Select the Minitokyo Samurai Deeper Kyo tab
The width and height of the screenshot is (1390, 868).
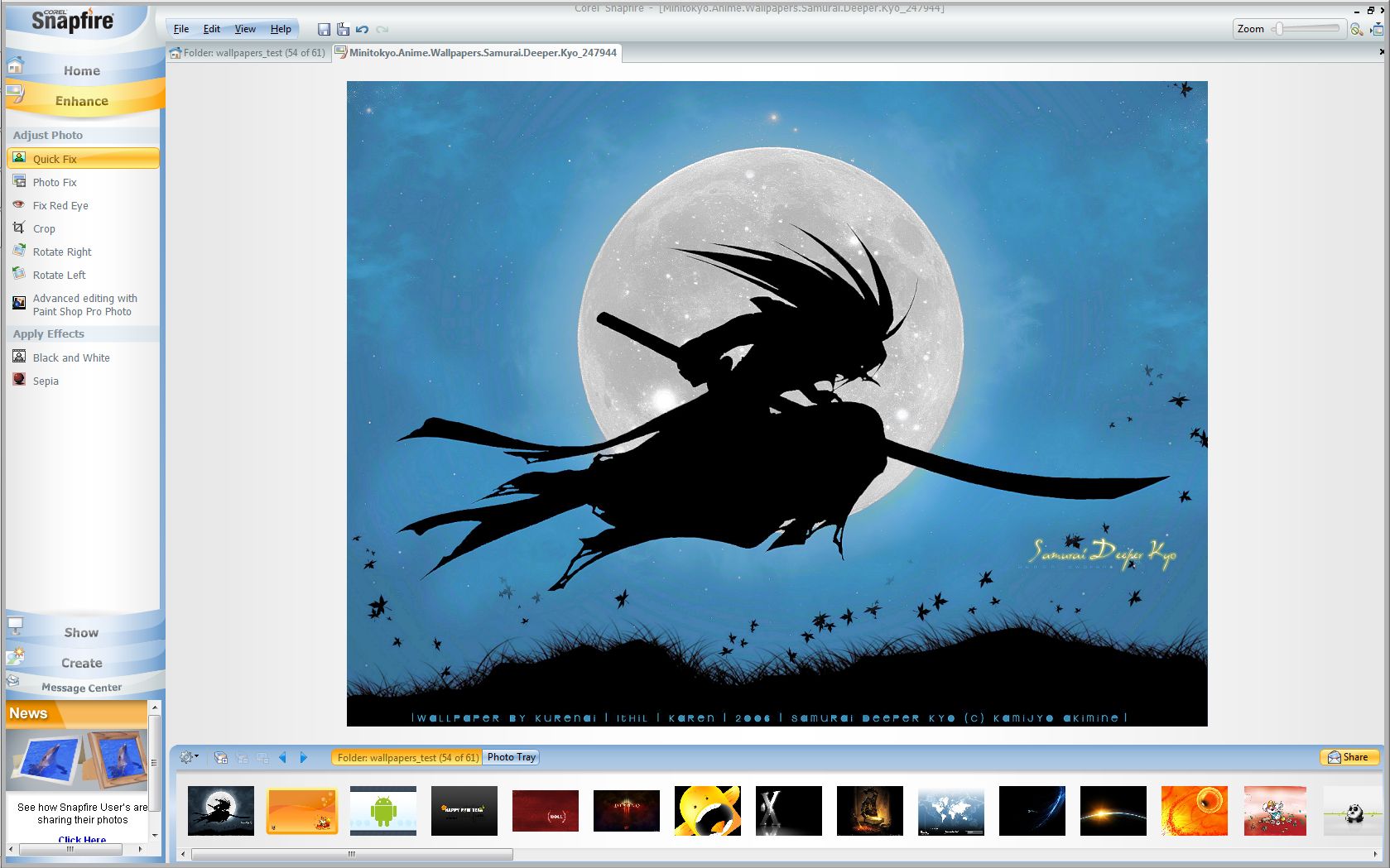(x=476, y=53)
